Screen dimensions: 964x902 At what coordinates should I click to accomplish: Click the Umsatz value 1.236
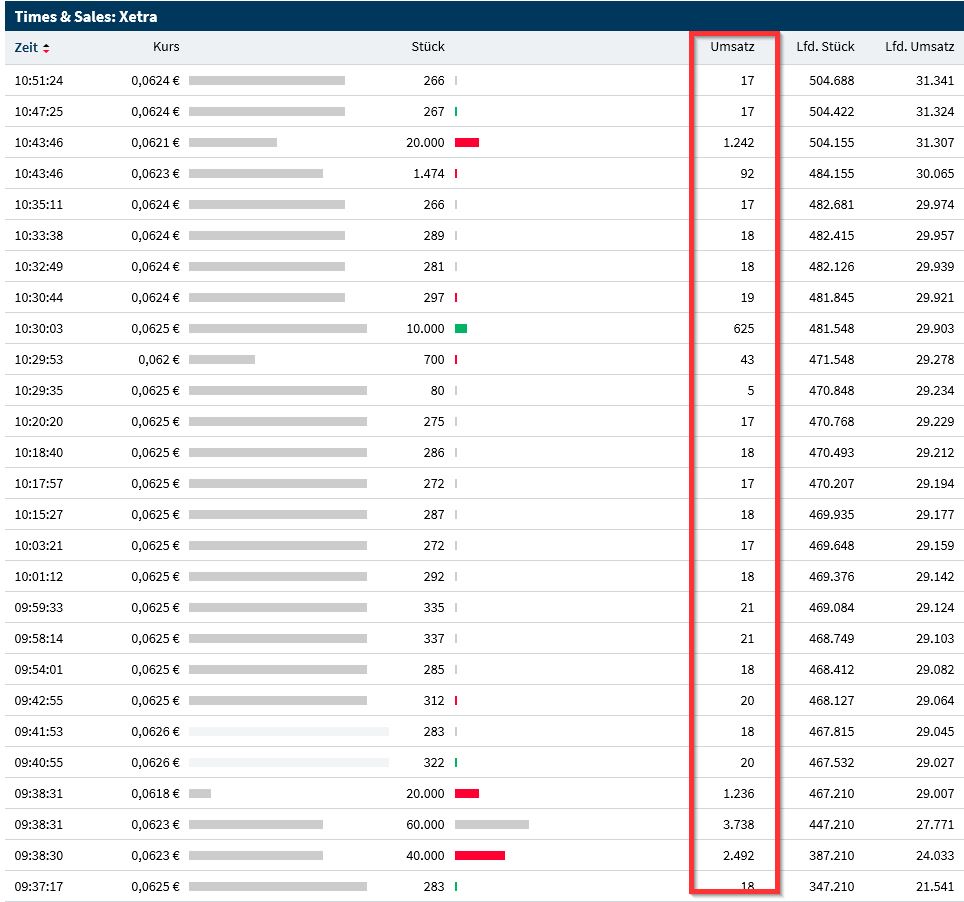738,794
